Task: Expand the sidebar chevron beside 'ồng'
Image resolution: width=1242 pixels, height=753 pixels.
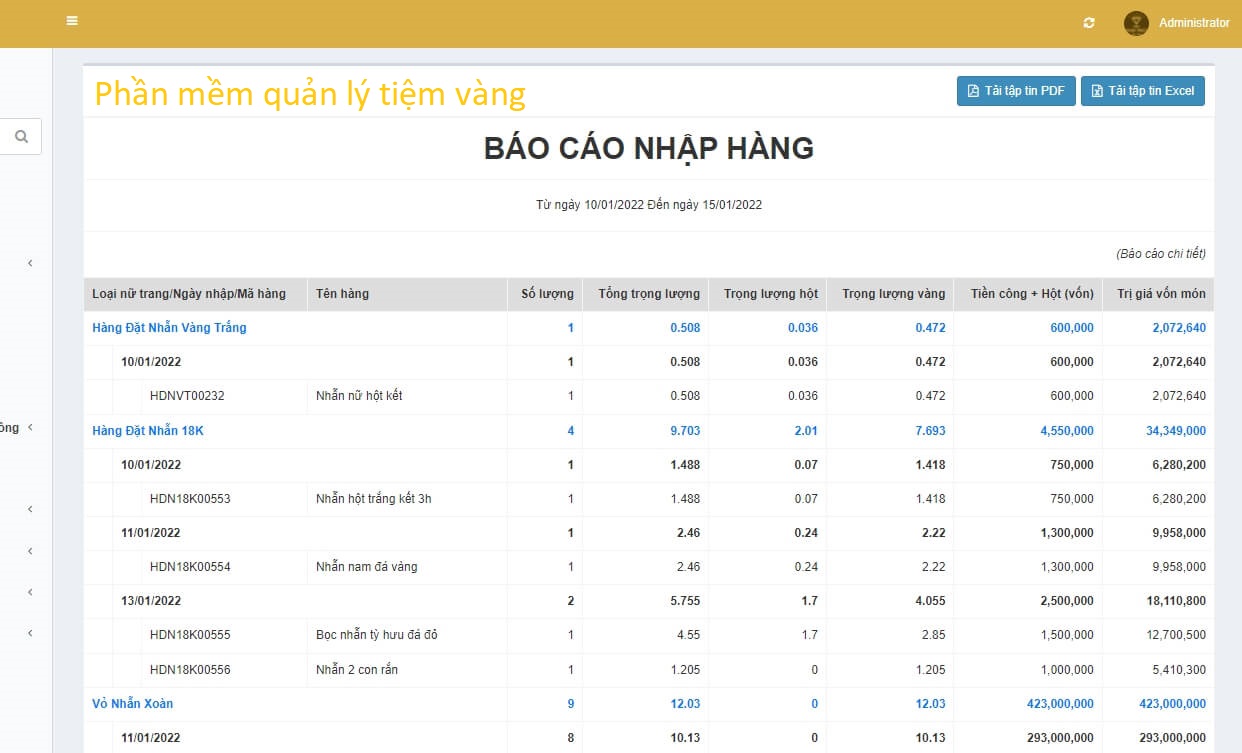Action: (30, 427)
